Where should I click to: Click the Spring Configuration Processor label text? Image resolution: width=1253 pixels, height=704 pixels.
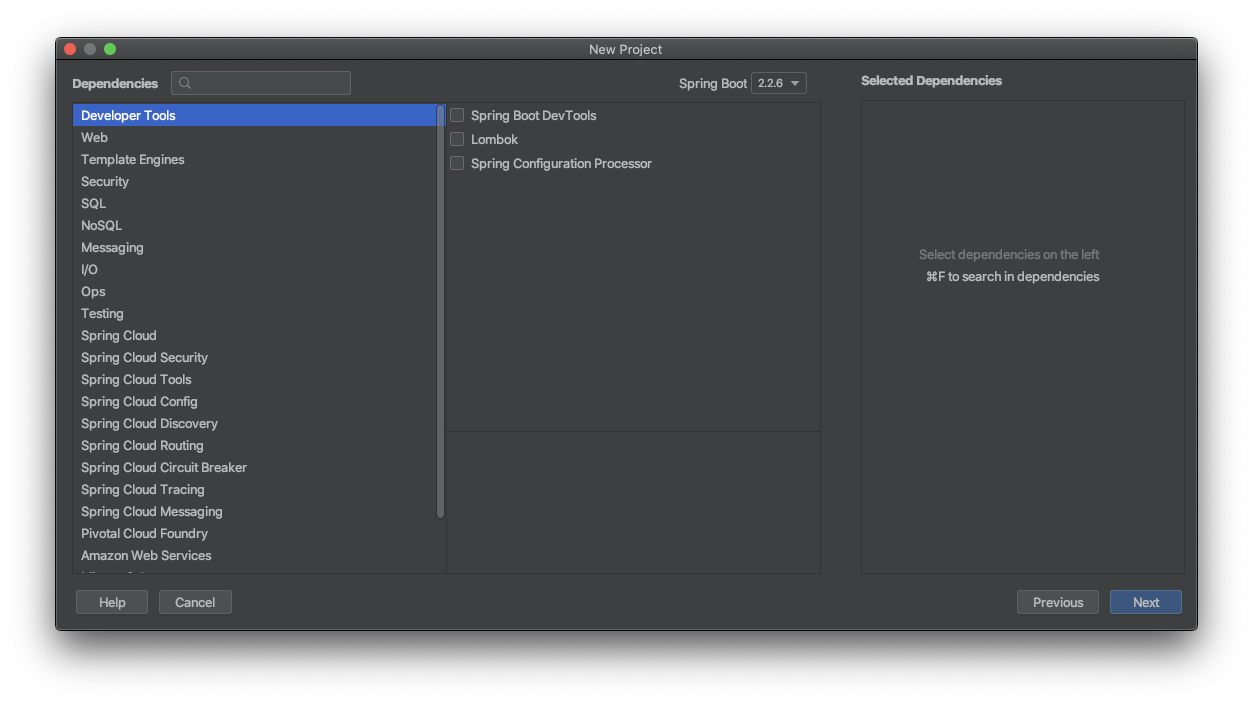pyautogui.click(x=561, y=163)
